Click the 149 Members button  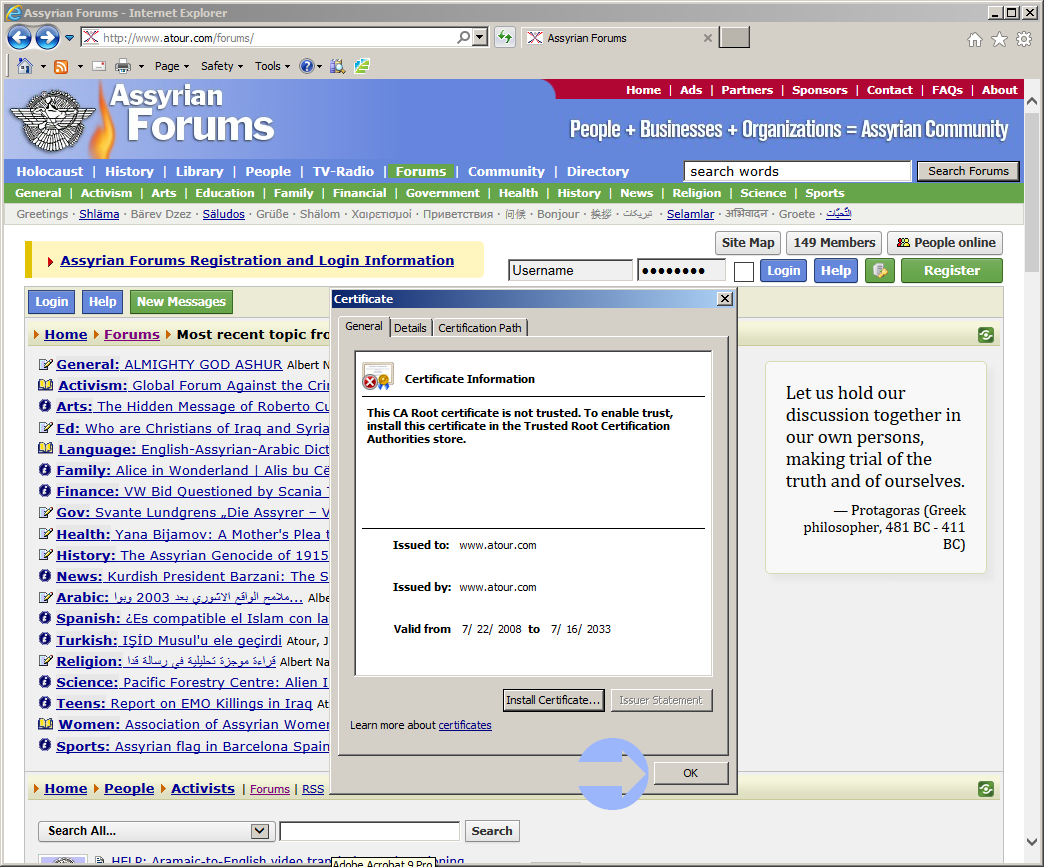(x=834, y=242)
